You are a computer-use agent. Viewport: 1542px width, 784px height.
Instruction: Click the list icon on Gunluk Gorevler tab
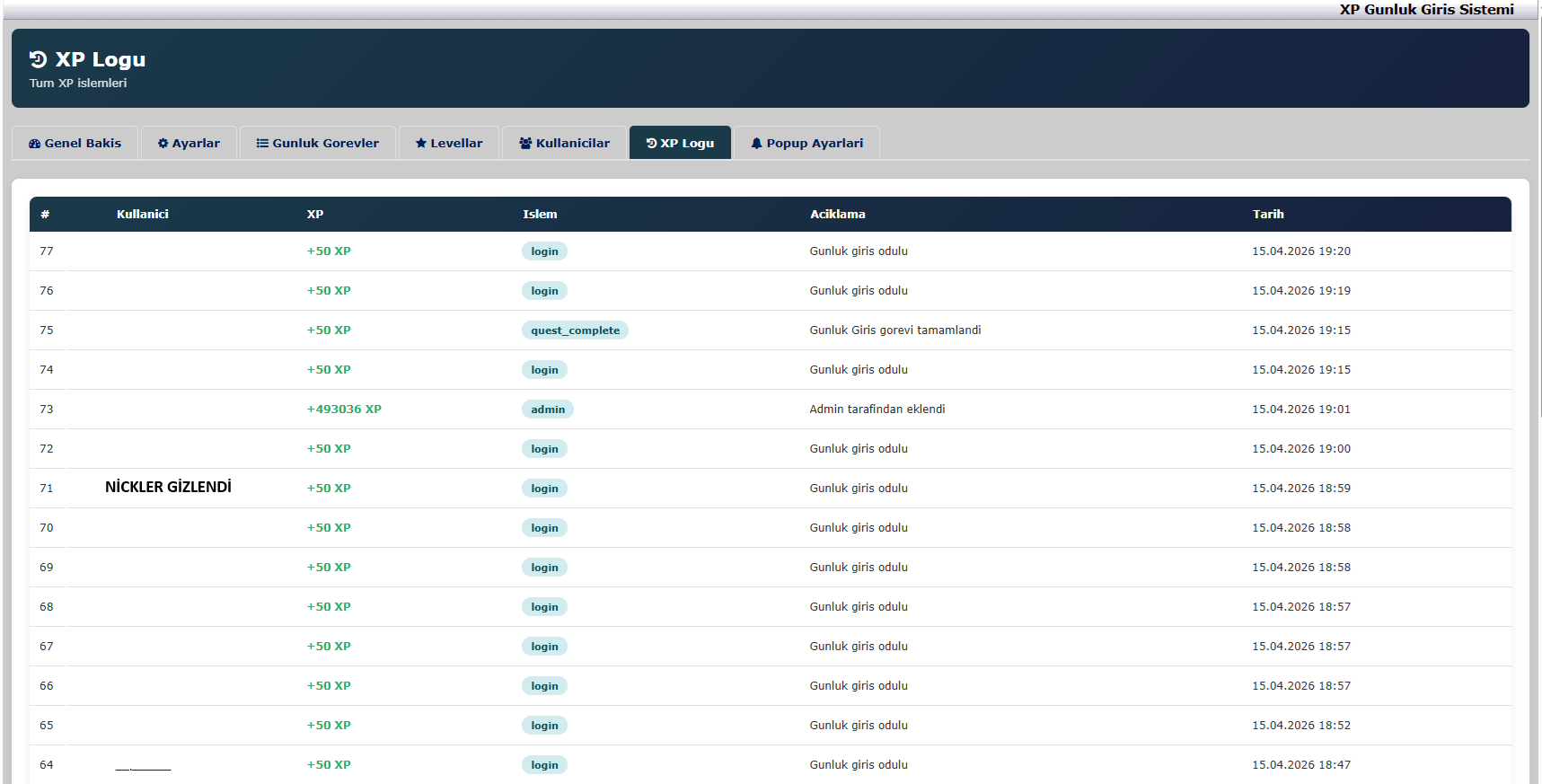pos(262,144)
